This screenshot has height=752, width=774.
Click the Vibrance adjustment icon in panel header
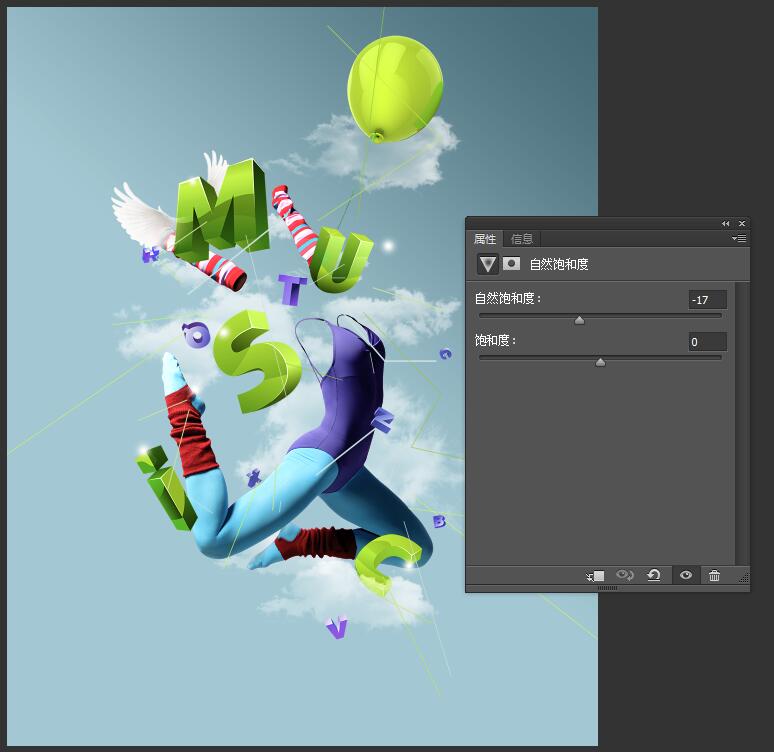point(488,264)
